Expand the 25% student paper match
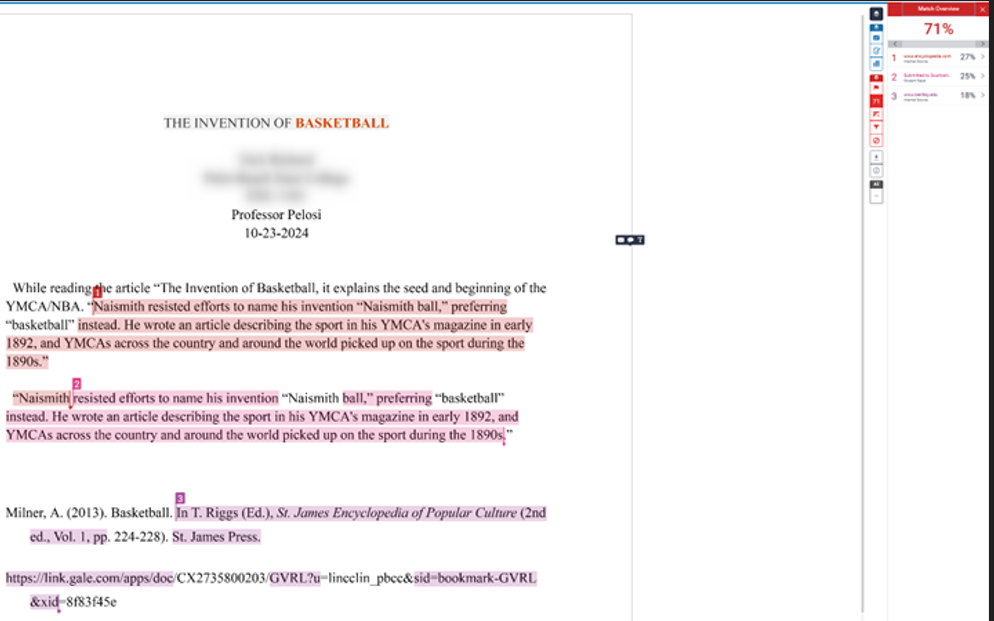Image resolution: width=994 pixels, height=621 pixels. [x=984, y=76]
